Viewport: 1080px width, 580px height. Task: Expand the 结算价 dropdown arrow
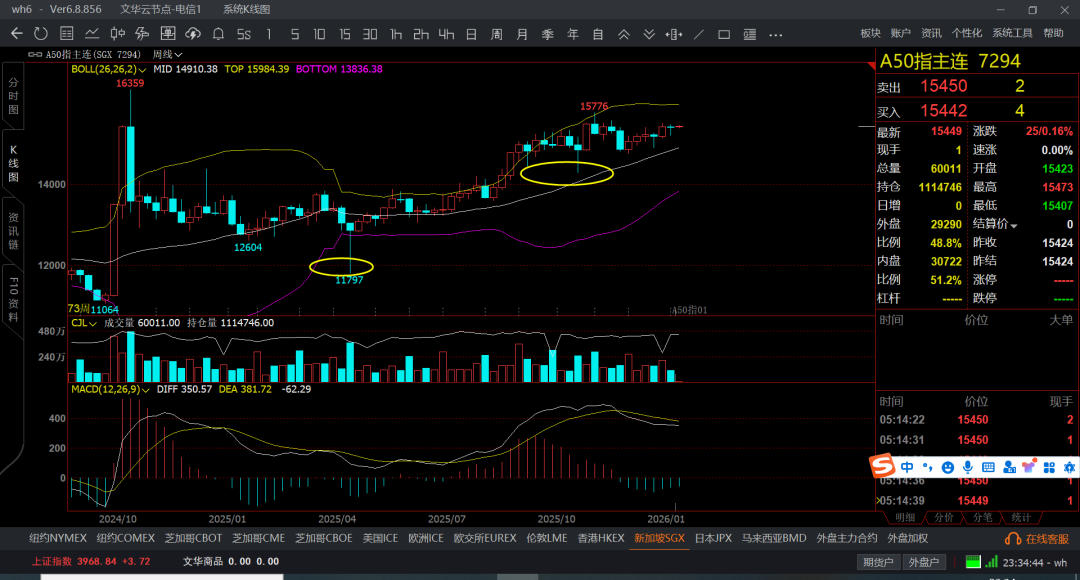[1014, 225]
